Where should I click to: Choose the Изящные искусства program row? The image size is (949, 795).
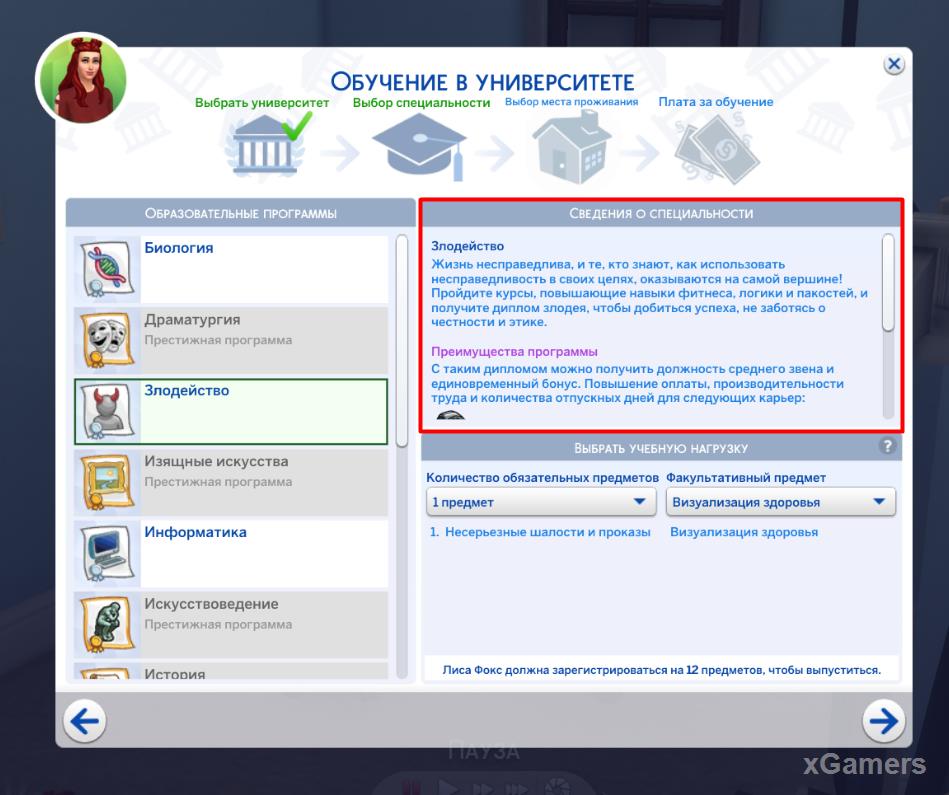(231, 482)
